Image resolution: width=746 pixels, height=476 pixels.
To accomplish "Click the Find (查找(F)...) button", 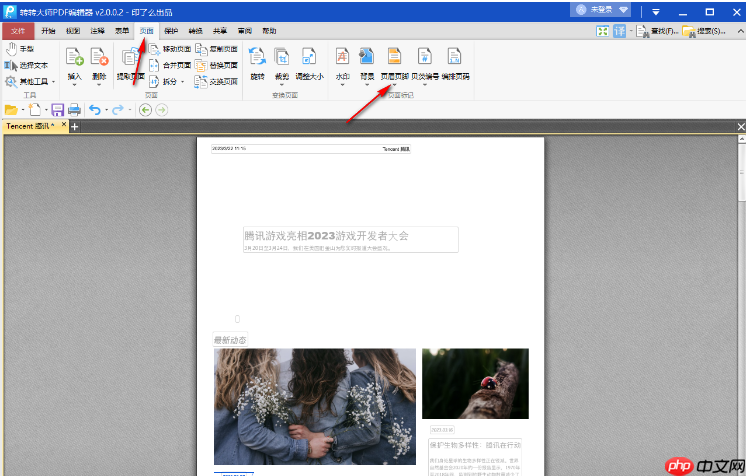I will click(658, 31).
